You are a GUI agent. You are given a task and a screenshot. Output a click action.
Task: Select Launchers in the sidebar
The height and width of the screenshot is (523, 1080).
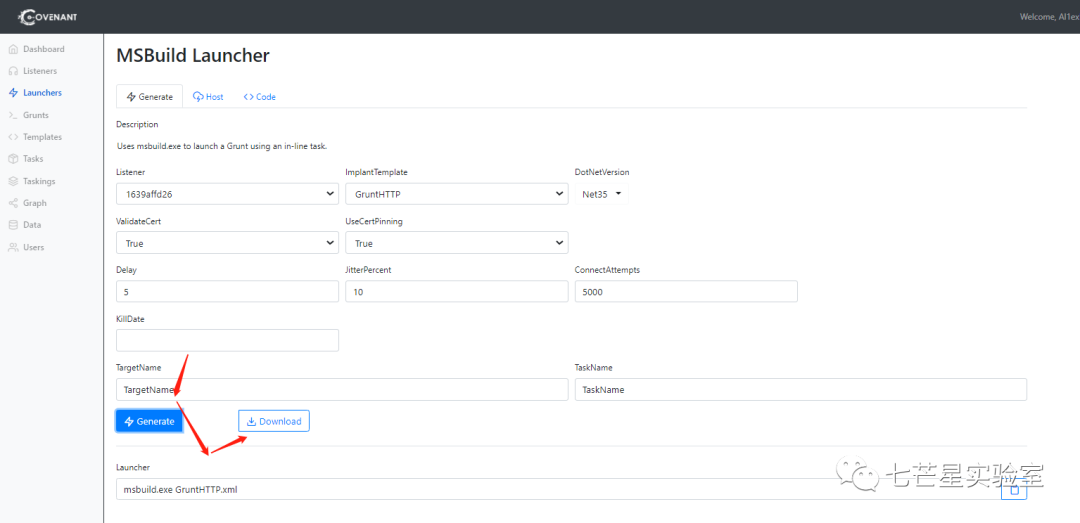[42, 92]
